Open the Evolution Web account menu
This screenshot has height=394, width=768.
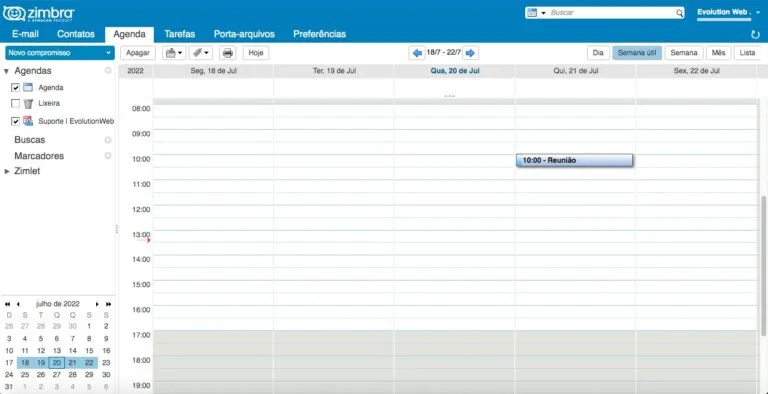coord(728,12)
